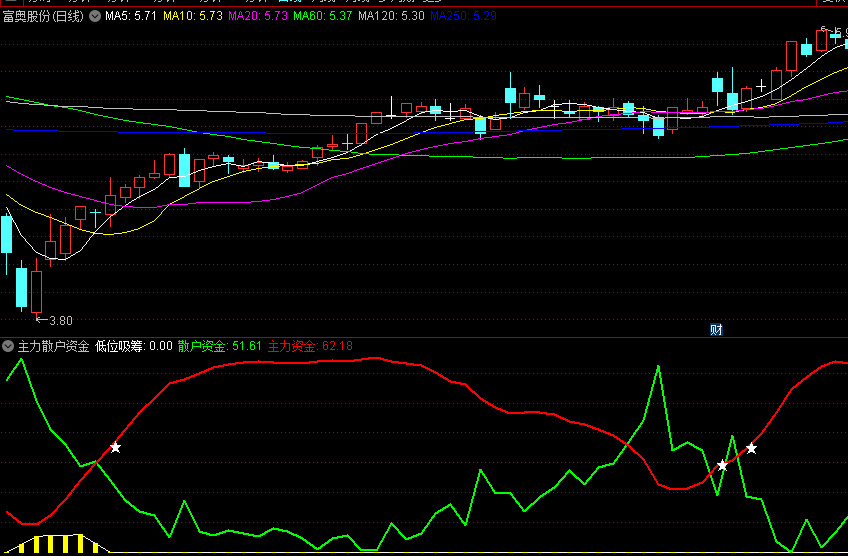The width and height of the screenshot is (848, 556).
Task: Expand the 主力散户资金 indicator dropdown arrow
Action: point(8,346)
